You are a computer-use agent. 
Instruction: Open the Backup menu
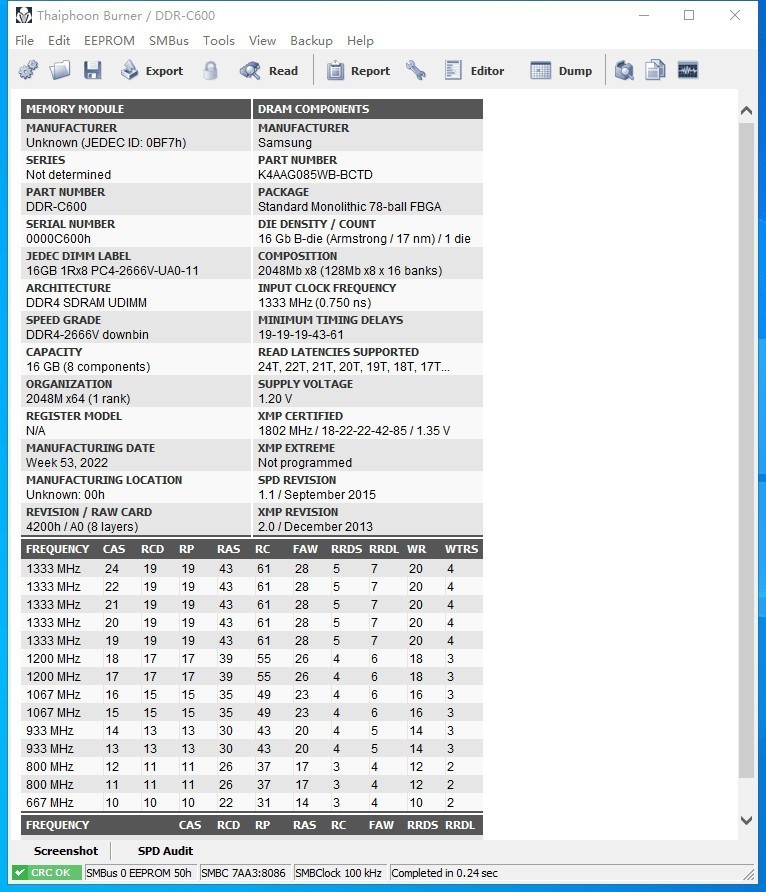[311, 40]
